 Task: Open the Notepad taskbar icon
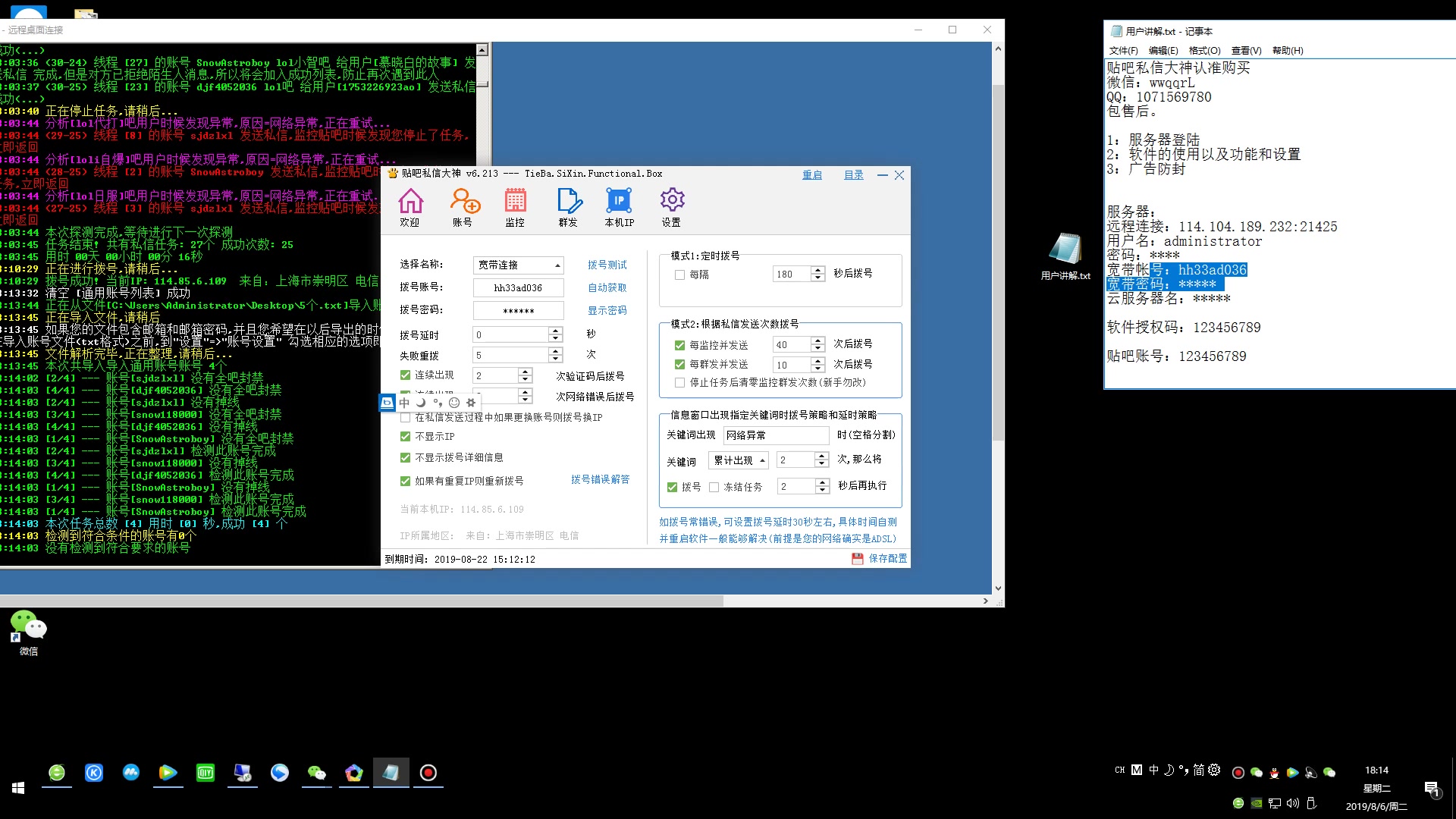[391, 773]
